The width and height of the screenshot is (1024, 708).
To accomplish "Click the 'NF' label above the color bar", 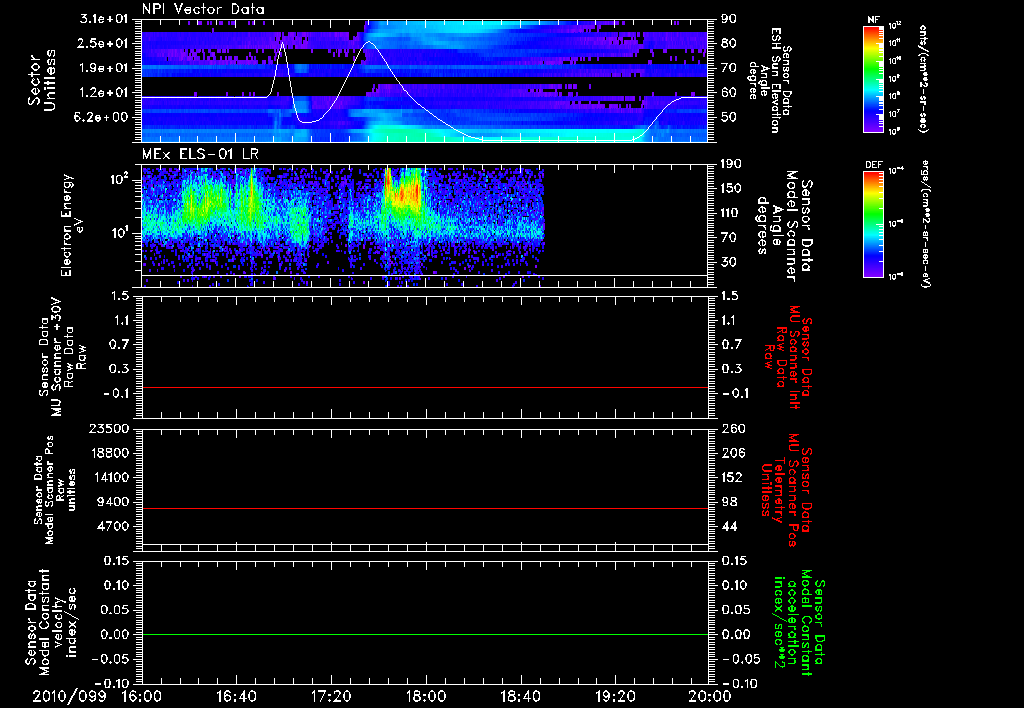I will click(x=874, y=20).
